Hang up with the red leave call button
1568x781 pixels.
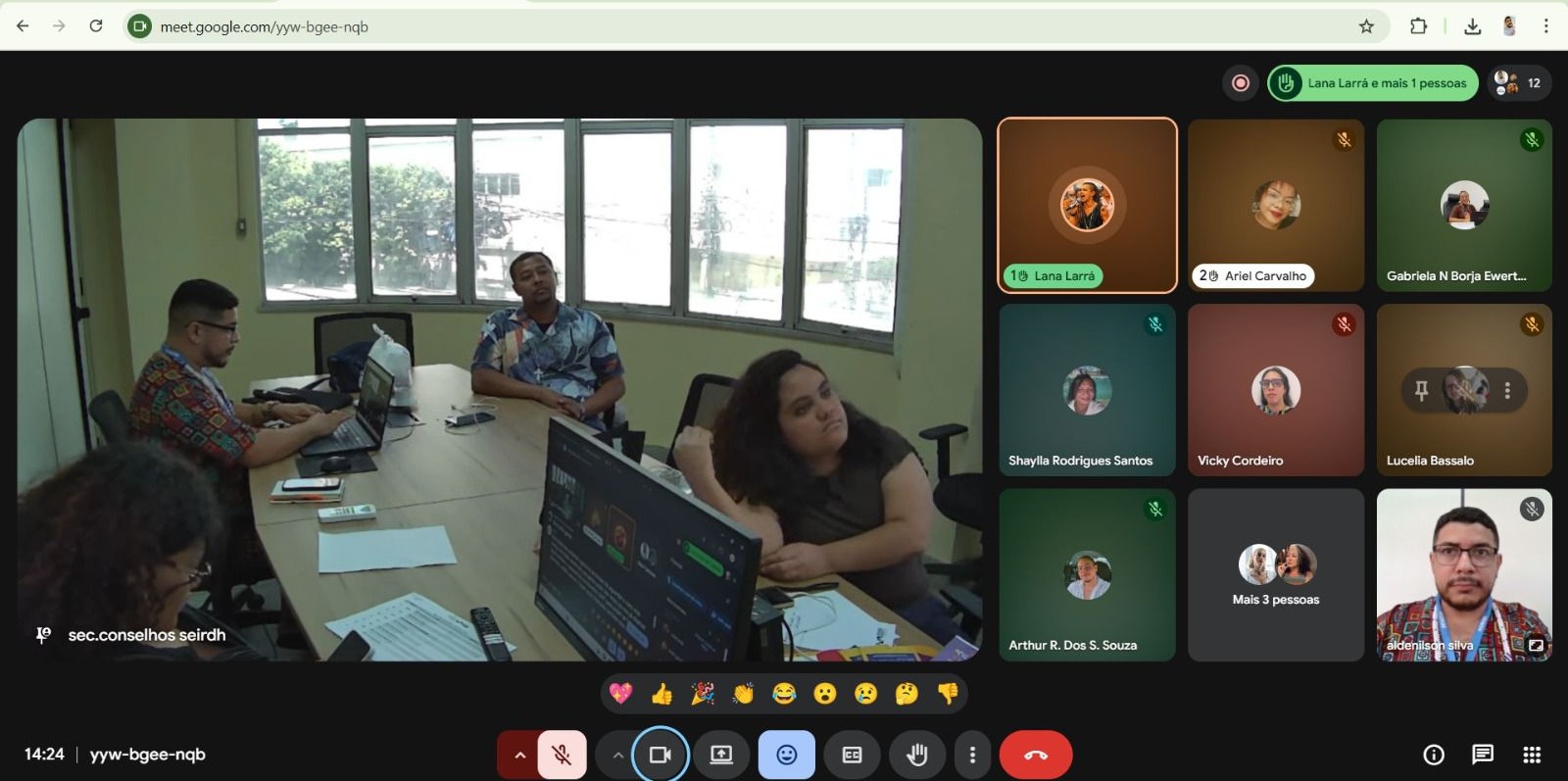click(x=1036, y=755)
